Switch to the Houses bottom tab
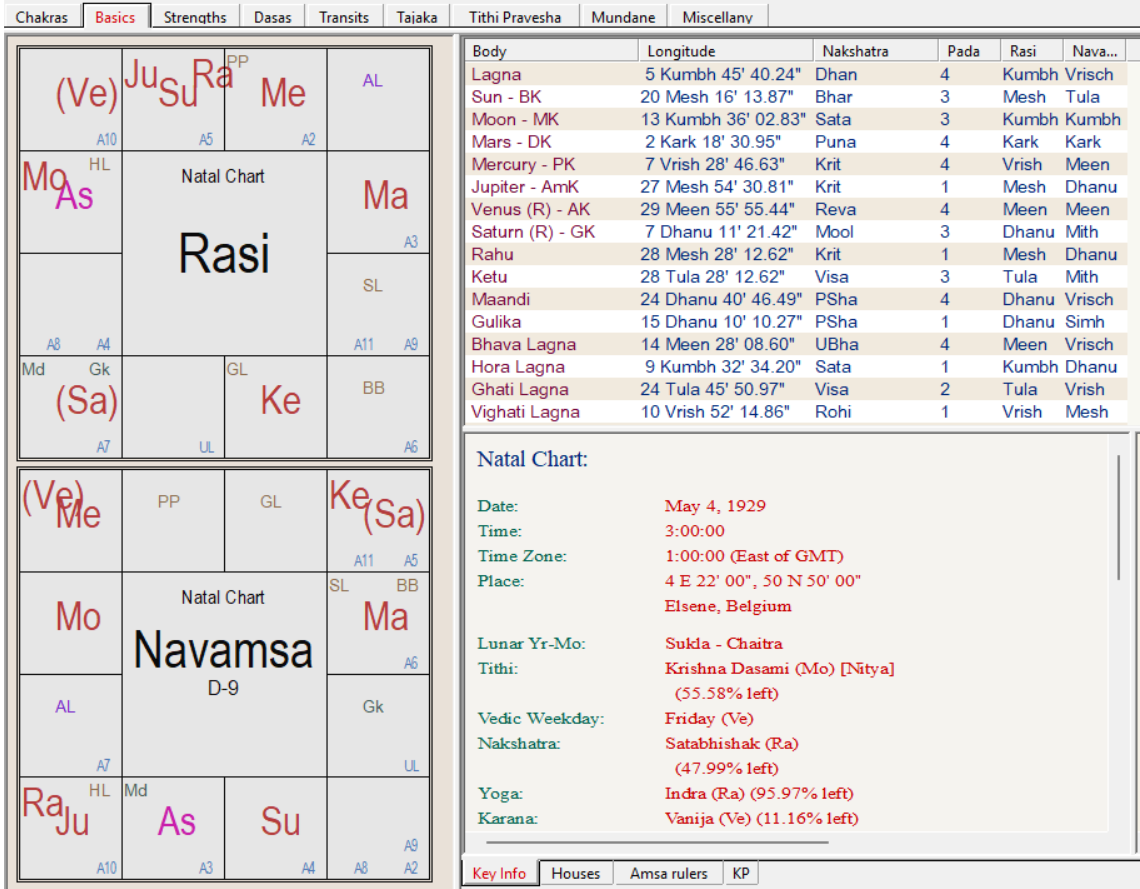The width and height of the screenshot is (1140, 889). click(575, 873)
